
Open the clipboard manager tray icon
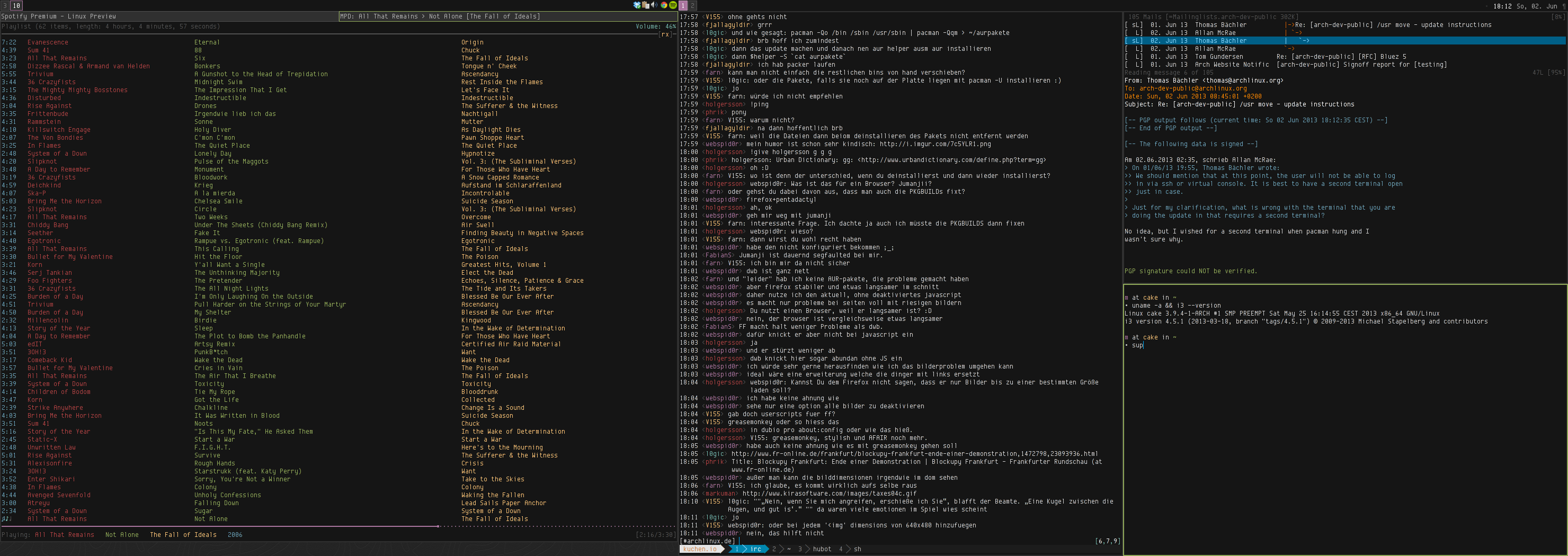(x=645, y=5)
